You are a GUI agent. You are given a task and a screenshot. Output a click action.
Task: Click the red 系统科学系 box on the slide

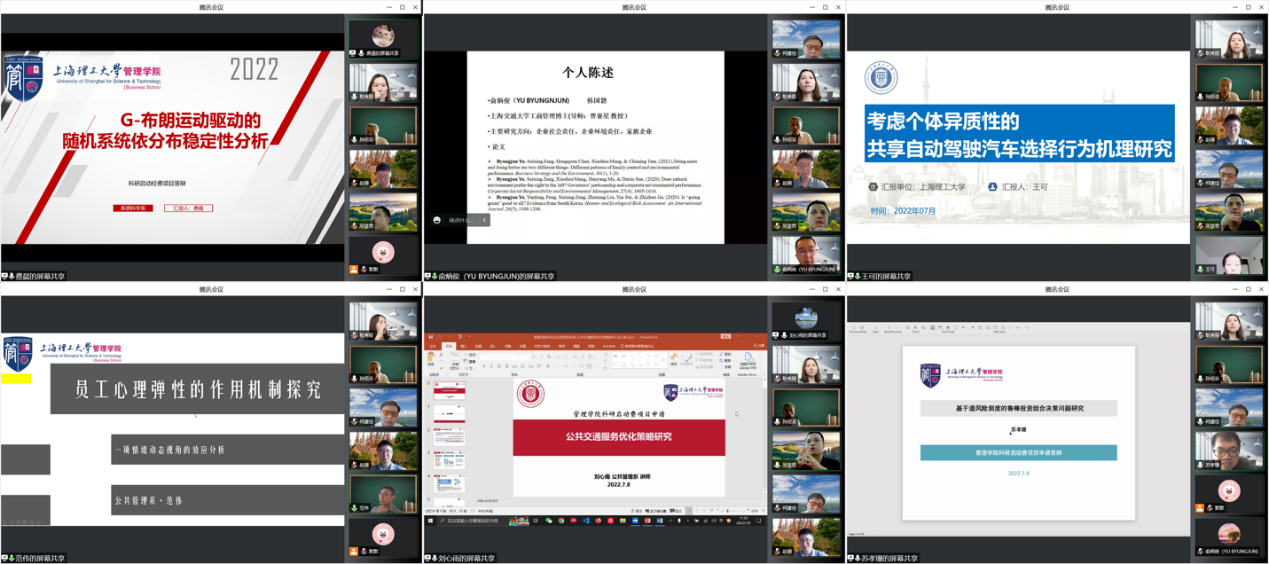[132, 208]
